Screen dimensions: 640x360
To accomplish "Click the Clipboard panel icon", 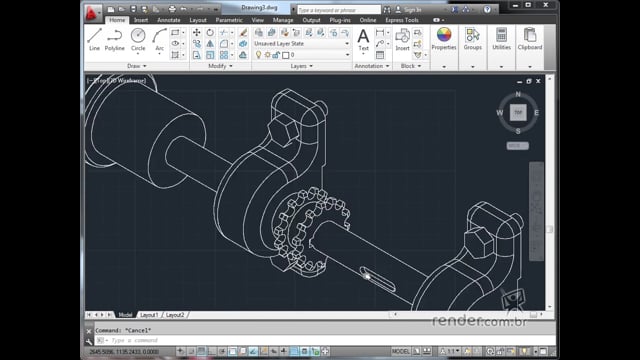I will point(530,39).
